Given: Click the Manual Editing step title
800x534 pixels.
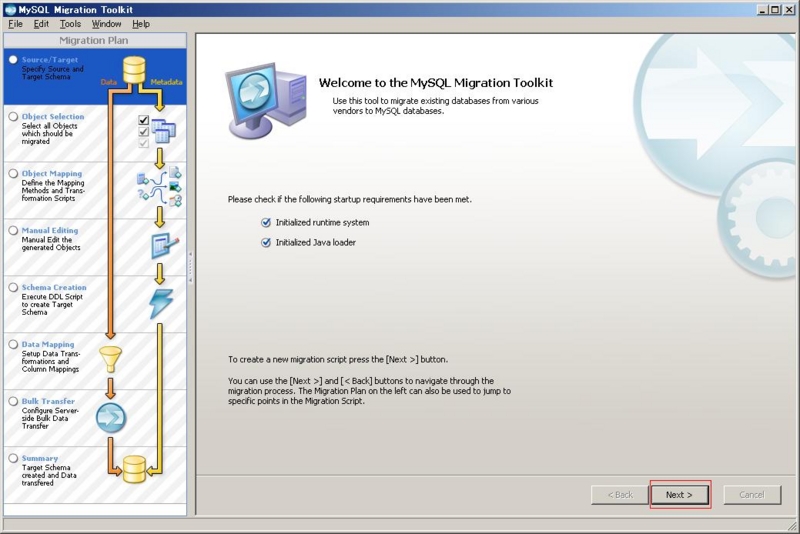Looking at the screenshot, I should (x=49, y=231).
